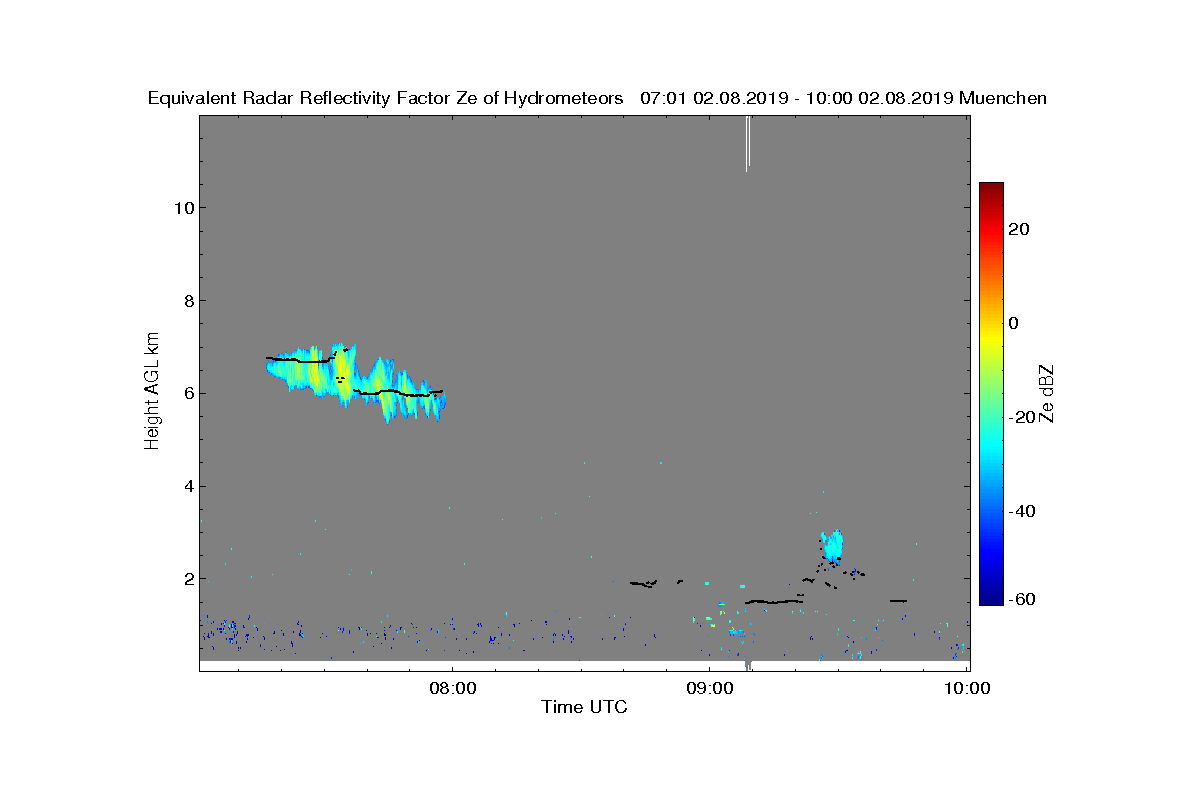Click the station name 'Muenchen' in the title
This screenshot has width=1200, height=800.
[1003, 98]
